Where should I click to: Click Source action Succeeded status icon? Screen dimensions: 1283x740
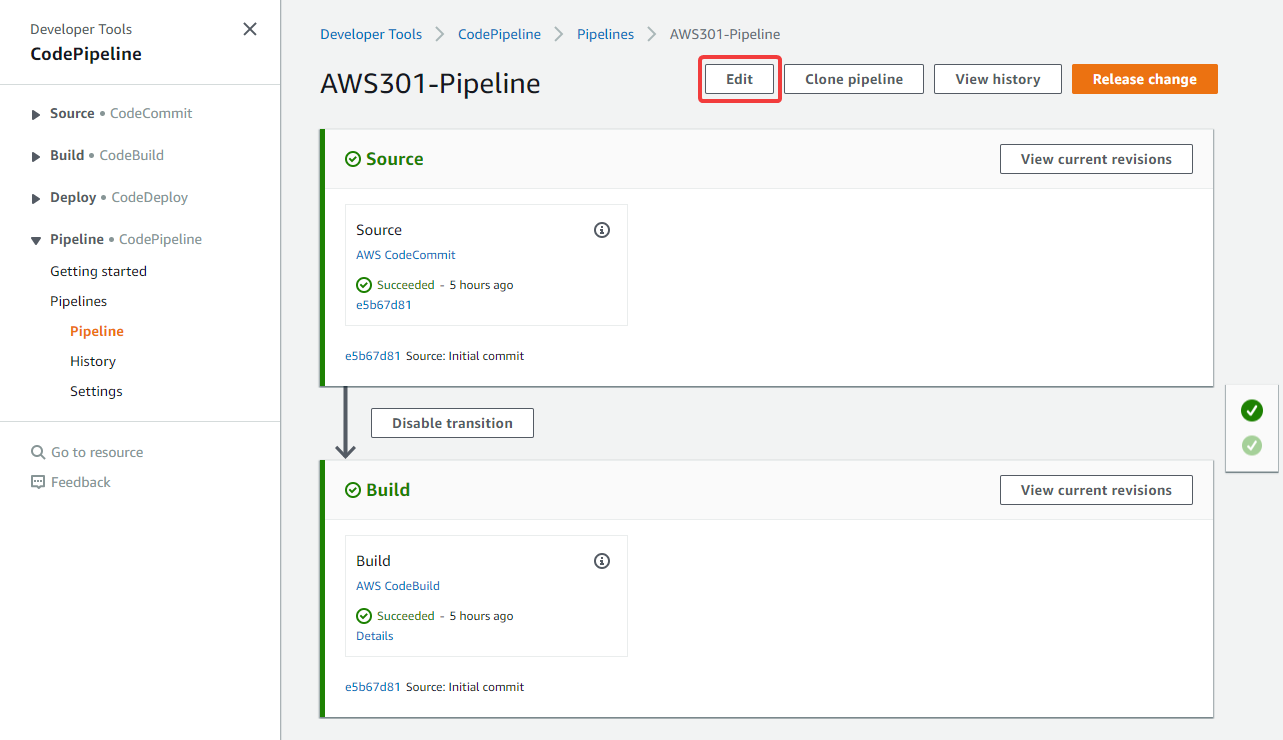pos(364,285)
